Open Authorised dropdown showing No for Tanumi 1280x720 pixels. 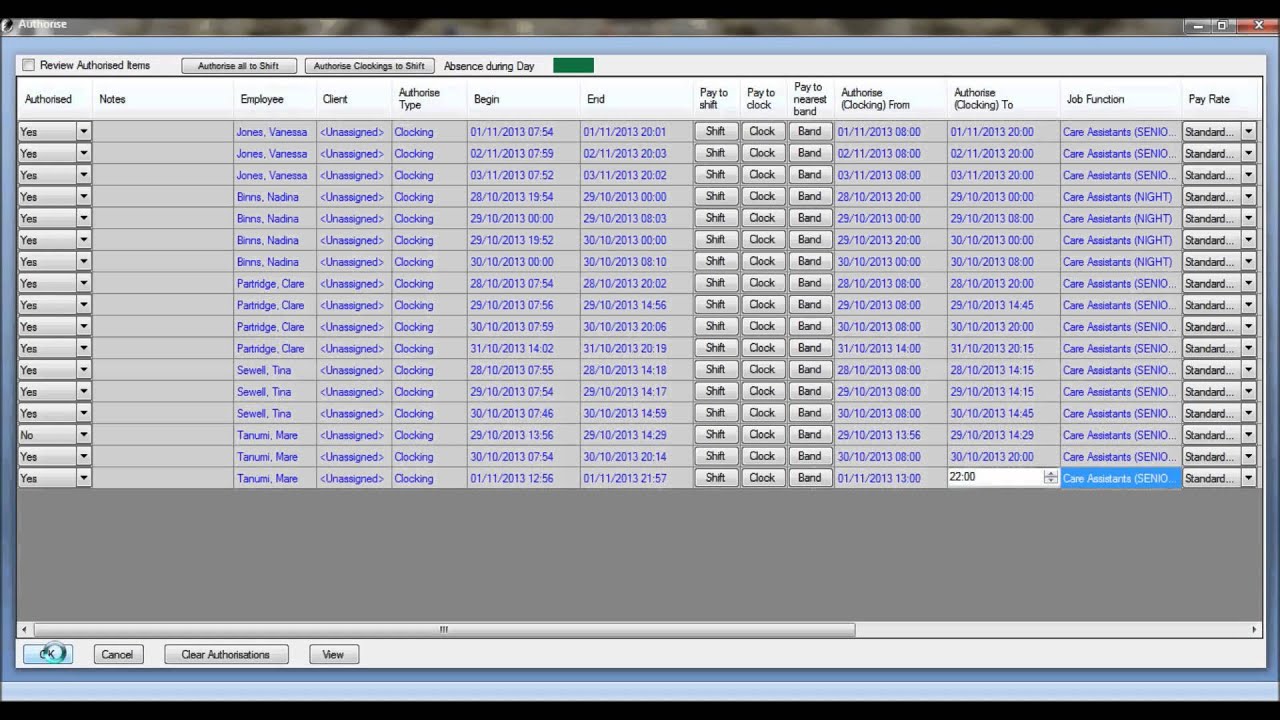84,434
